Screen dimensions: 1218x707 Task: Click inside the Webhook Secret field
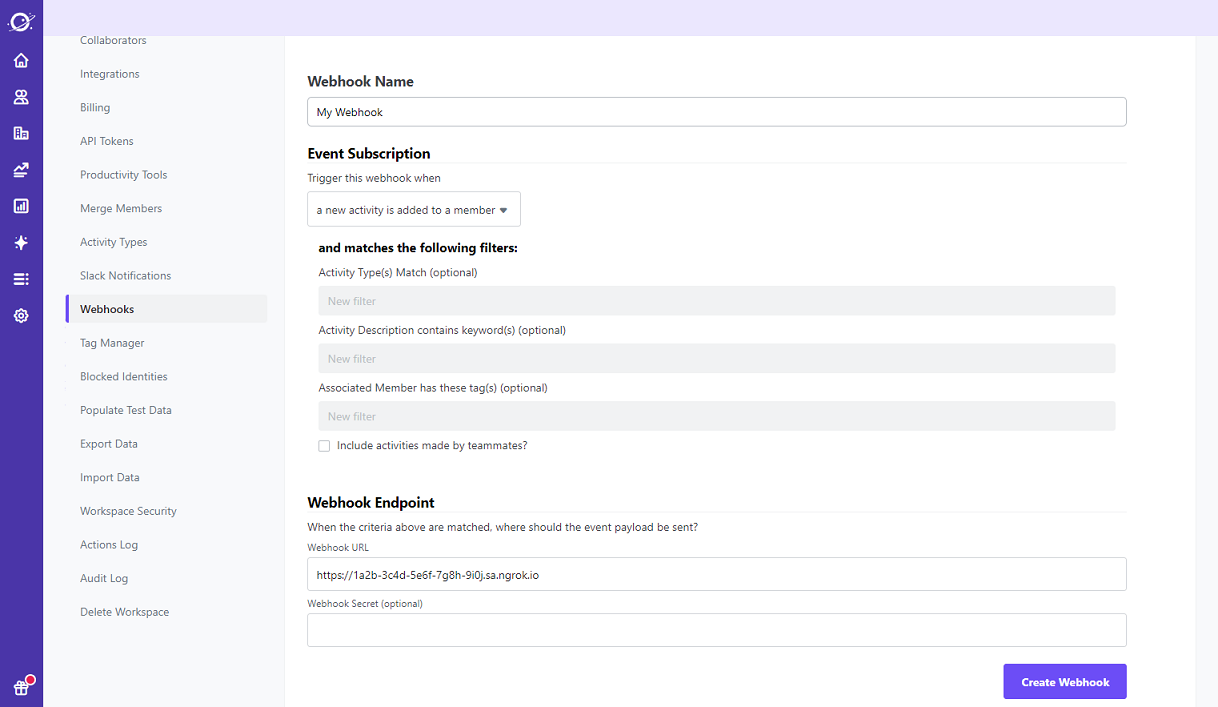[716, 630]
